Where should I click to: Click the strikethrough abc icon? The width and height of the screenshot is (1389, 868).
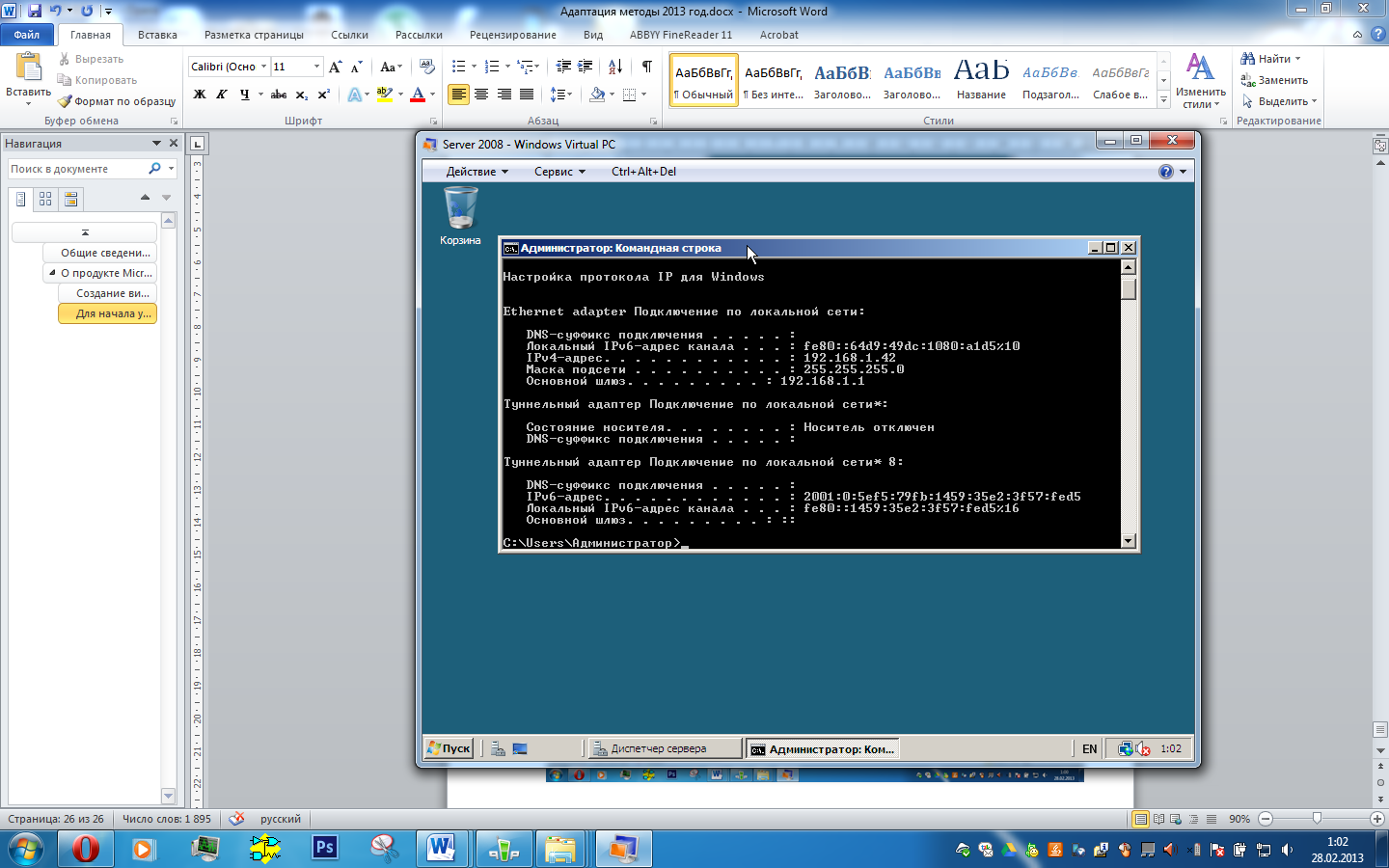(x=279, y=95)
